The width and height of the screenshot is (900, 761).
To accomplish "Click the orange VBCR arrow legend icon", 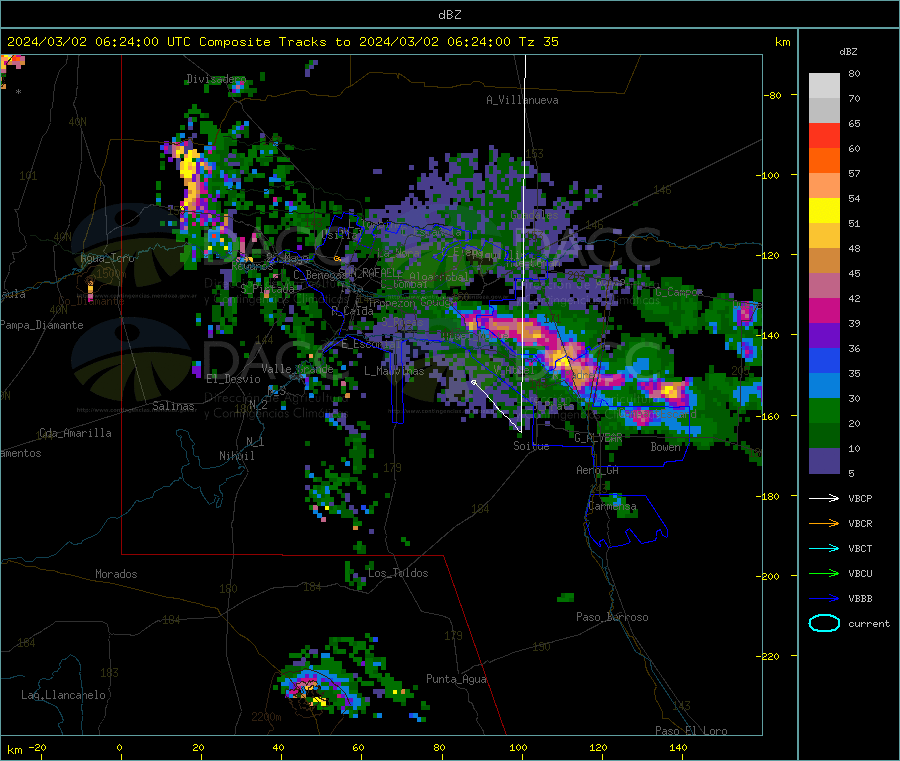I will (824, 523).
